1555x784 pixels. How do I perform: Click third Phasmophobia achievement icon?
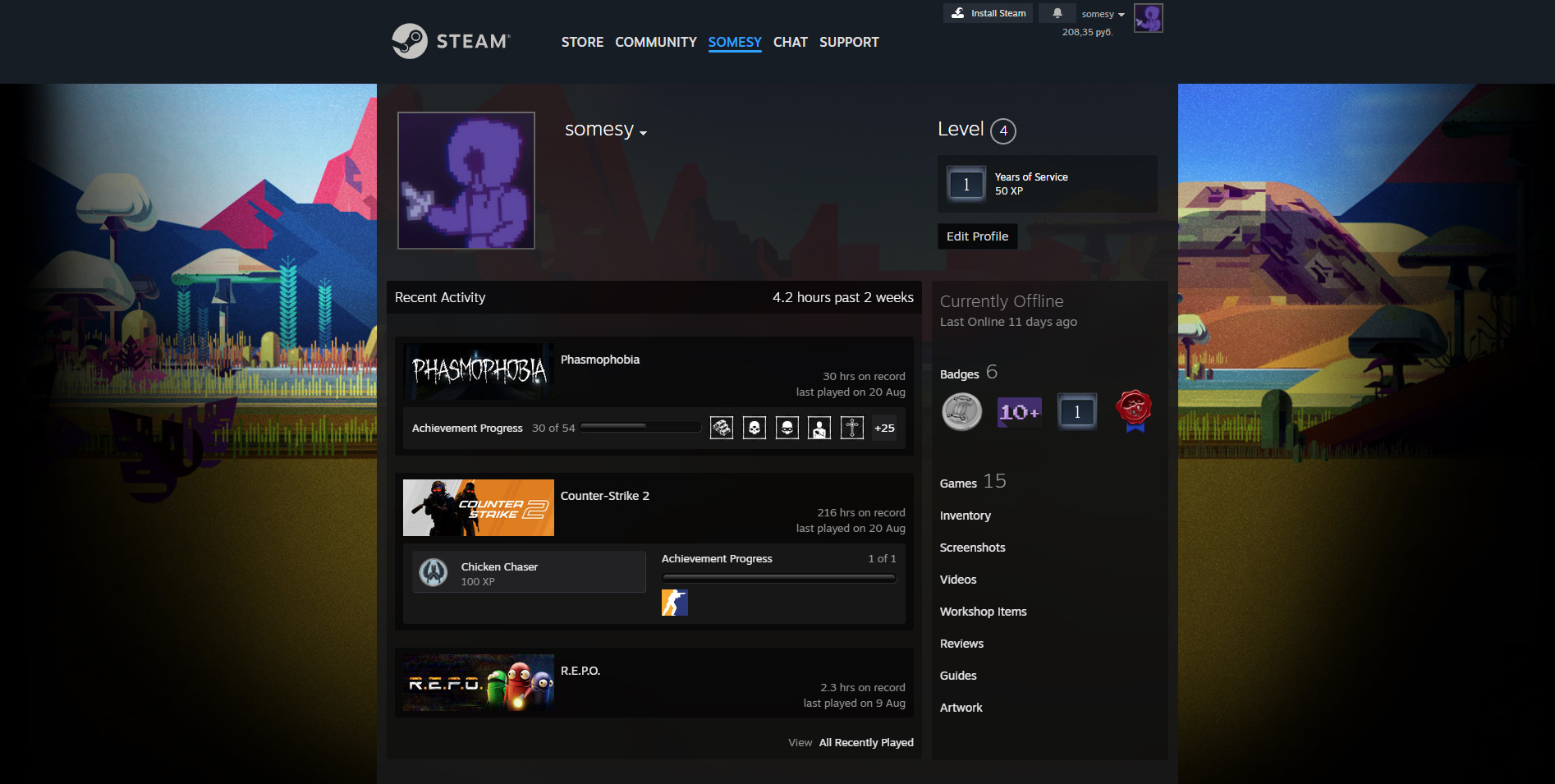coord(787,428)
